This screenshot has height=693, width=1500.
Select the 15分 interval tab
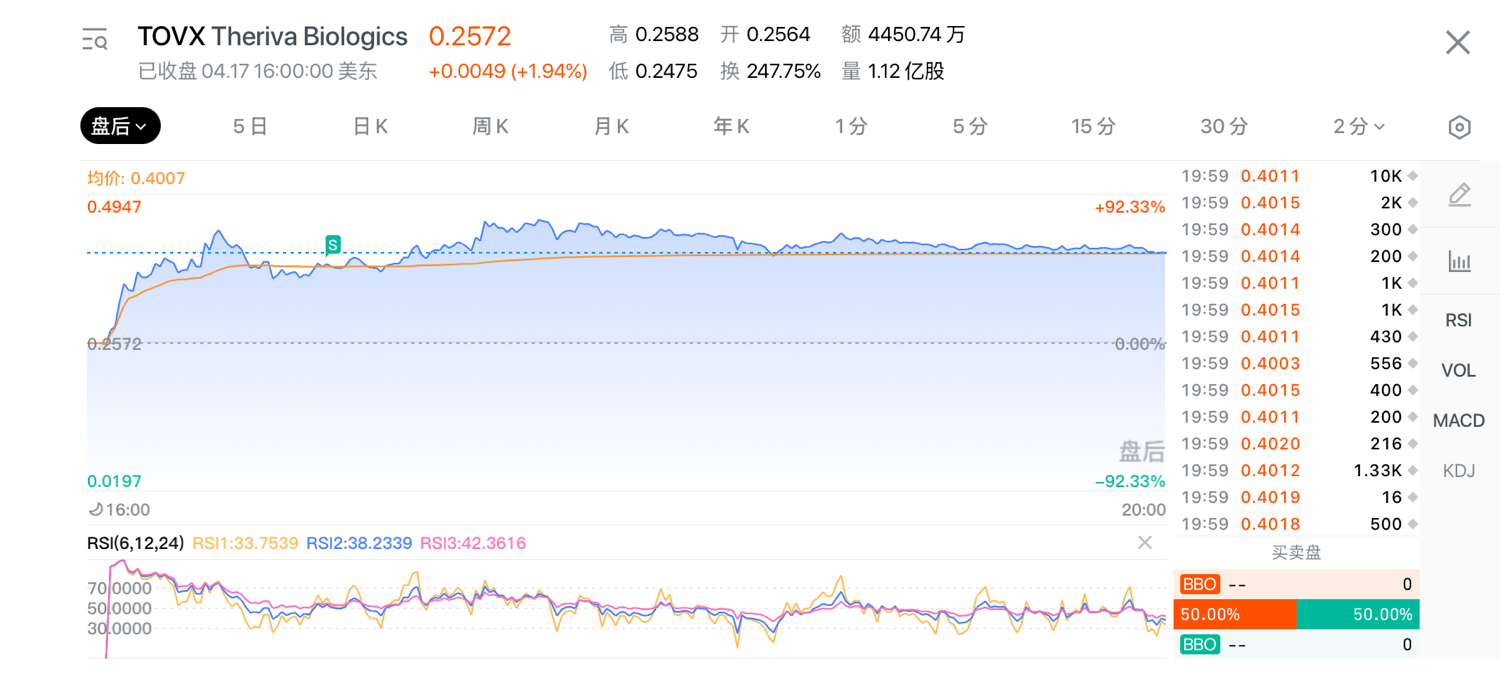click(x=1093, y=126)
